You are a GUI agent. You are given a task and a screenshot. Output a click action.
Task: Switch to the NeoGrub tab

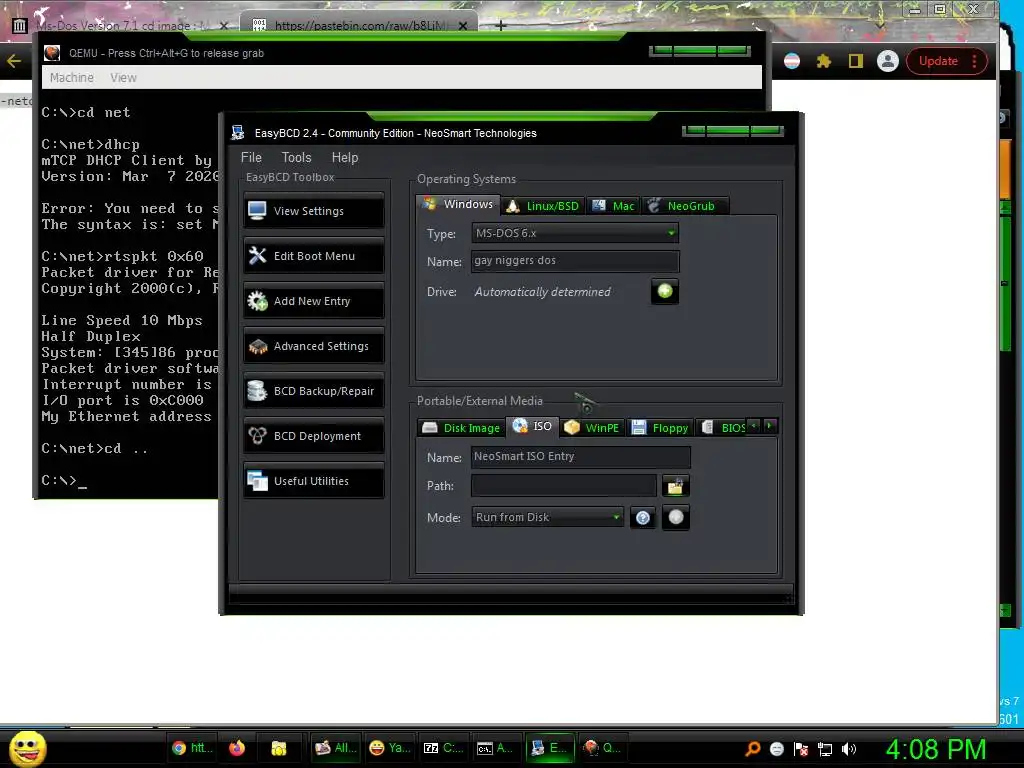click(684, 206)
